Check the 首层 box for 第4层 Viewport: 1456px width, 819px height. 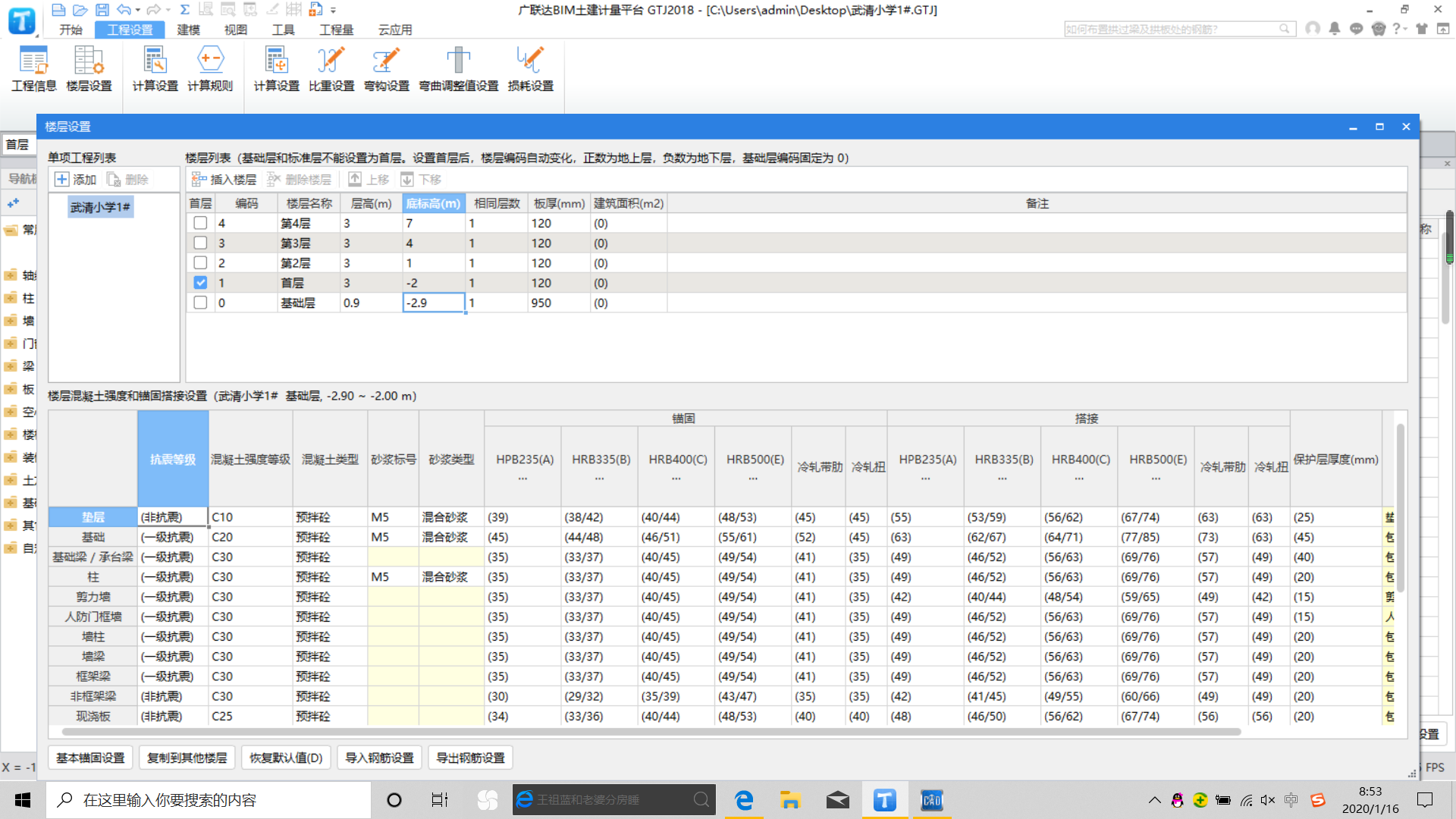(200, 223)
